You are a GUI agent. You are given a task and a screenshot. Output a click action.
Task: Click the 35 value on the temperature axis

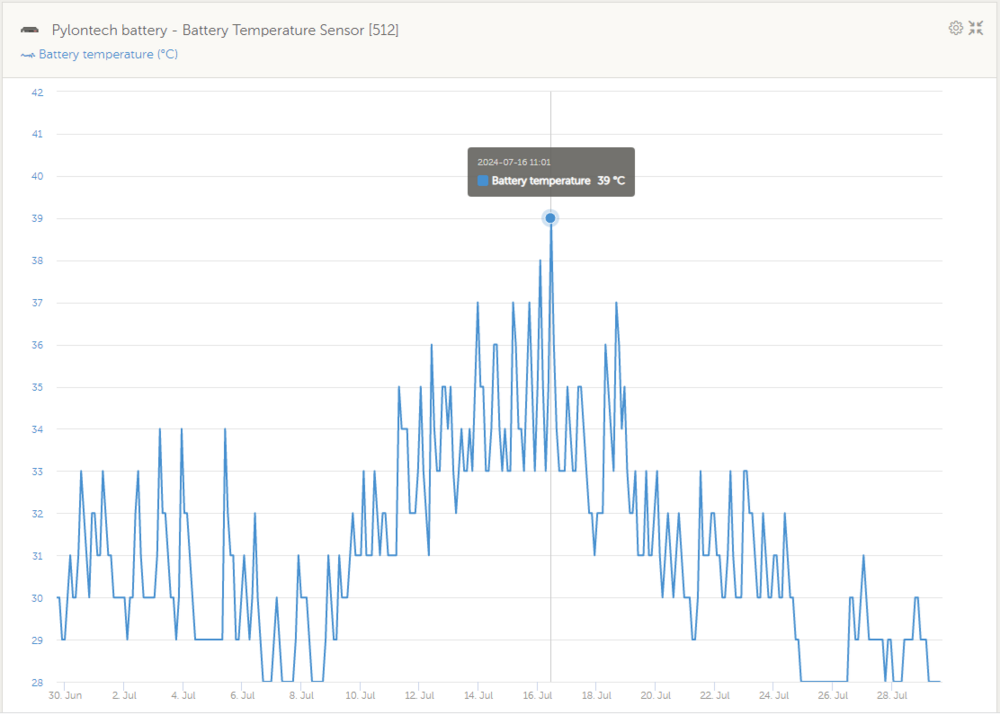[x=37, y=387]
